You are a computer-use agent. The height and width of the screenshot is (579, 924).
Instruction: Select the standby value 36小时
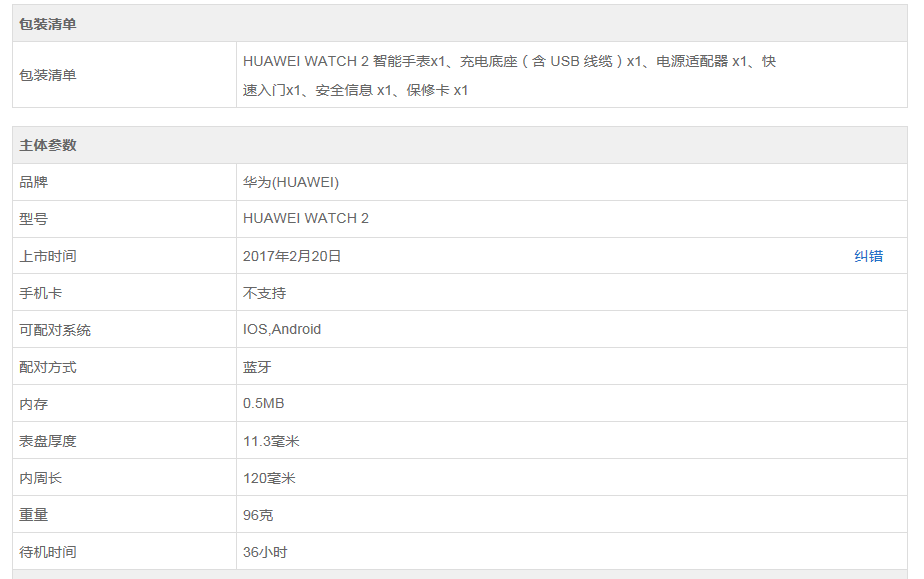(x=265, y=552)
